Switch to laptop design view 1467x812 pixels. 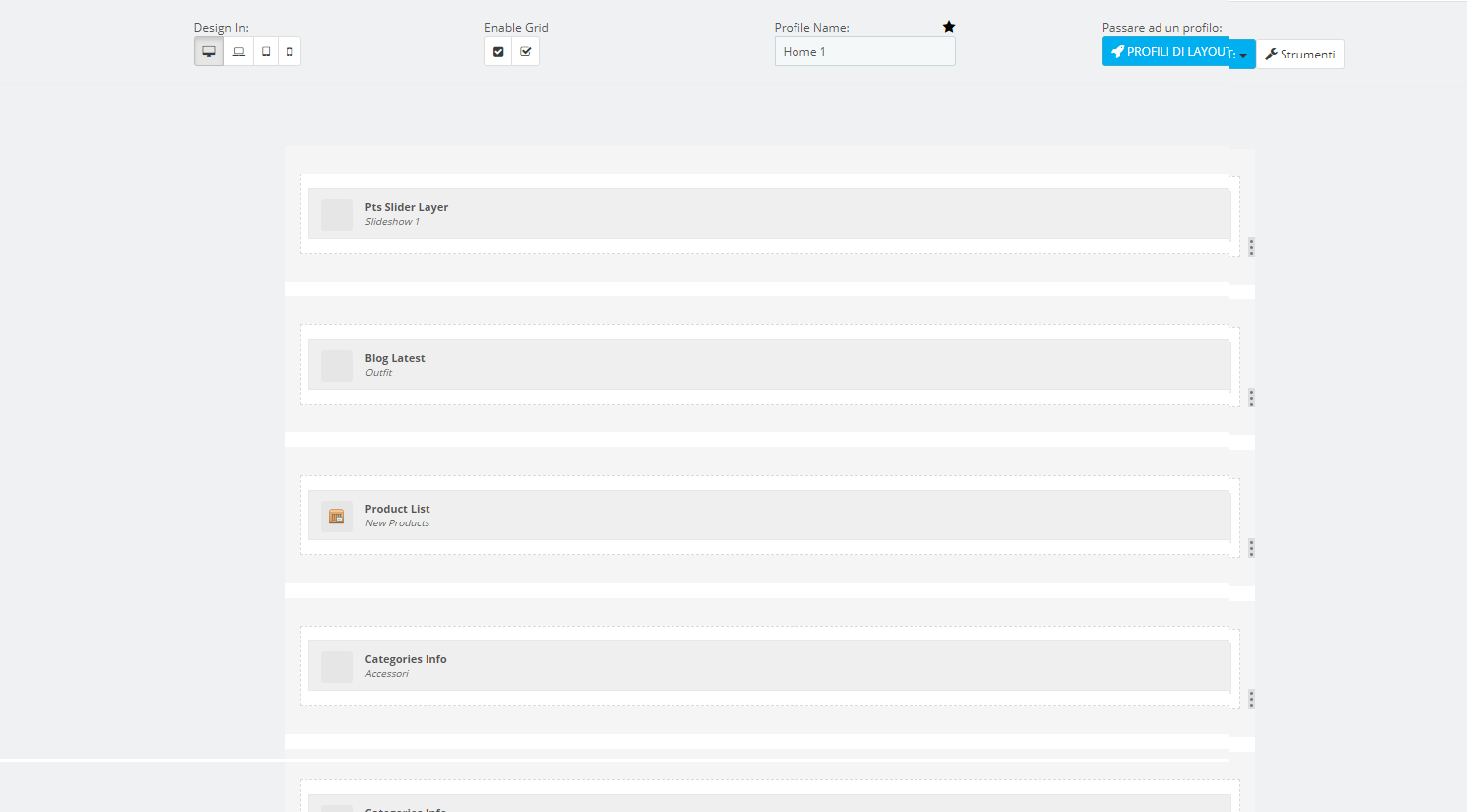click(x=239, y=52)
